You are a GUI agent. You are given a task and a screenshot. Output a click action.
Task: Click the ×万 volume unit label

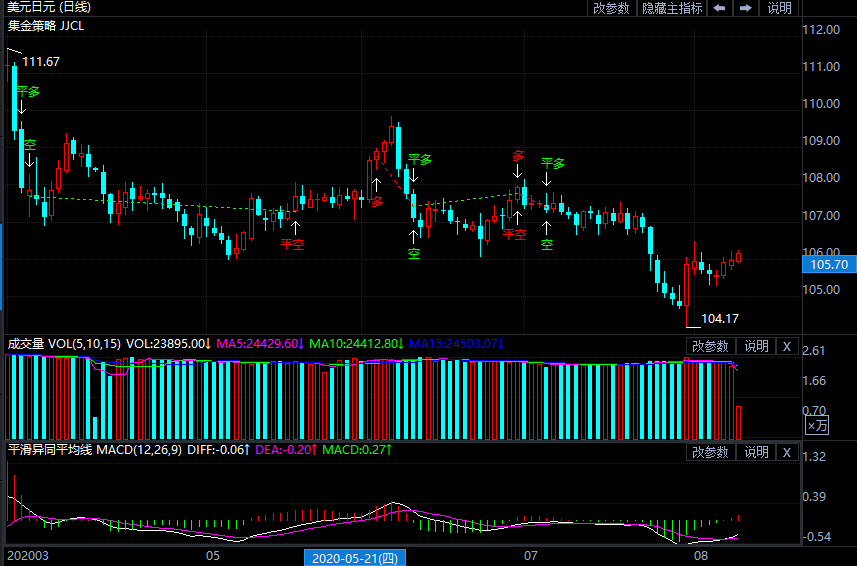[817, 426]
